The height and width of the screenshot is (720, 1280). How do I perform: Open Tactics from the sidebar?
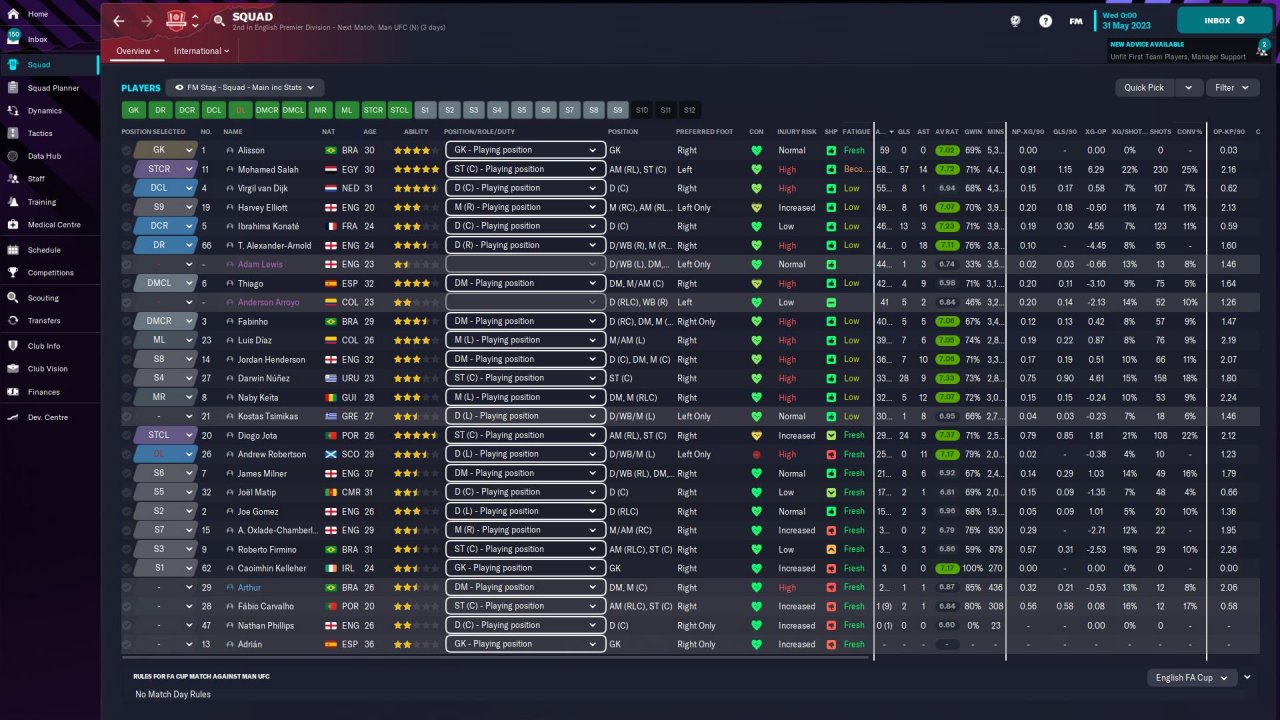click(40, 133)
